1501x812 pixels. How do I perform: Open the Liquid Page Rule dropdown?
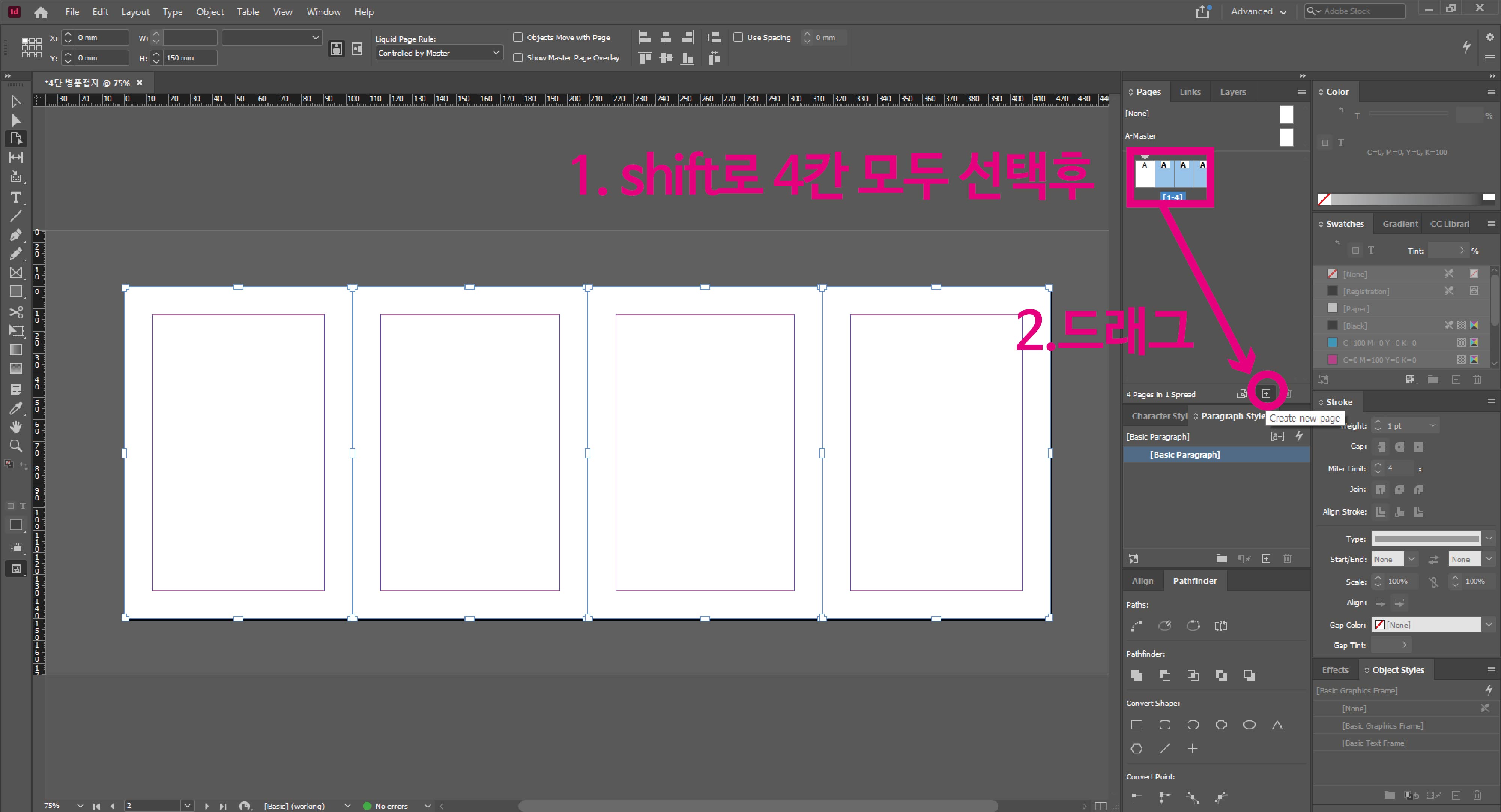(439, 53)
